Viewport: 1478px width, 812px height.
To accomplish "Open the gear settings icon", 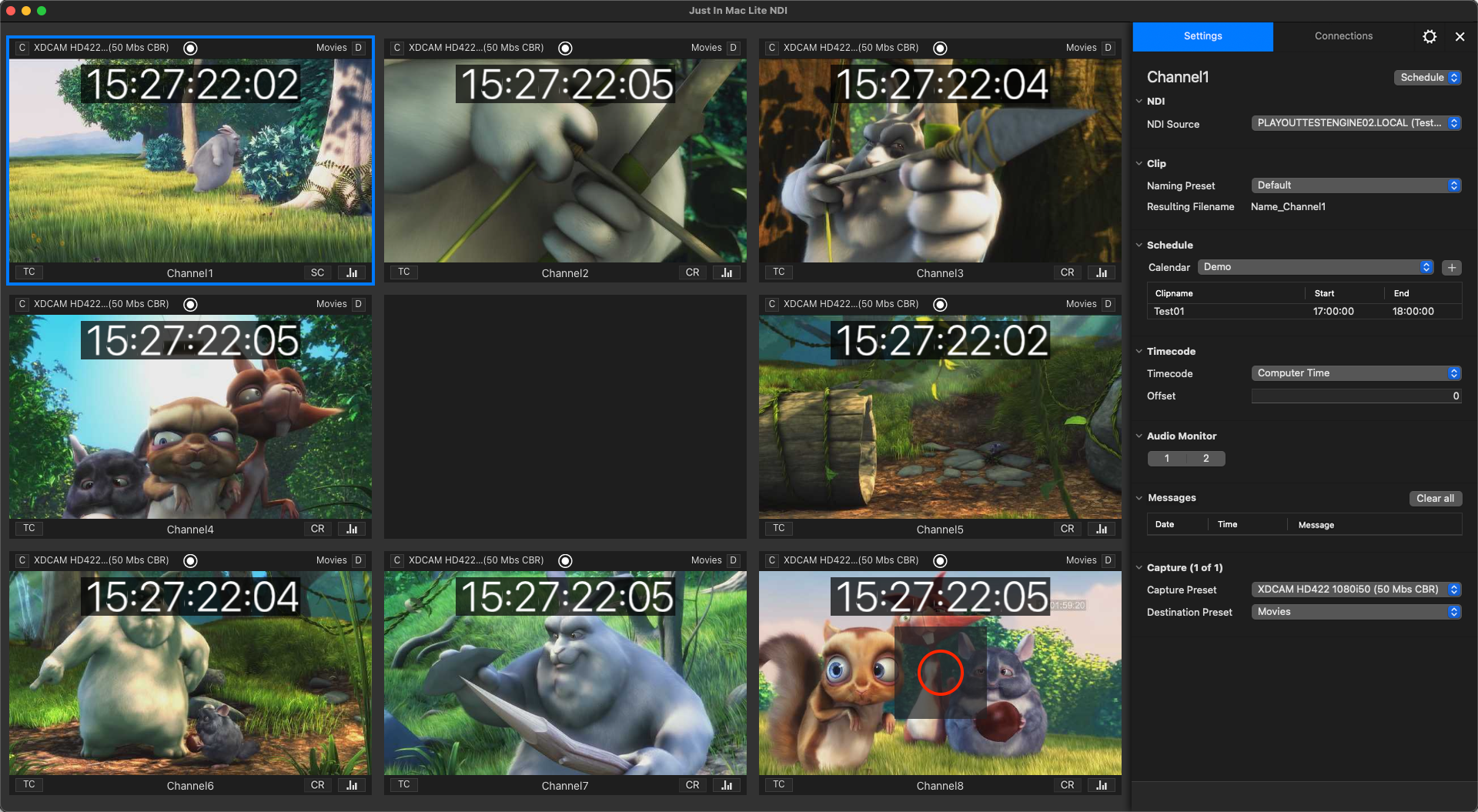I will coord(1430,36).
